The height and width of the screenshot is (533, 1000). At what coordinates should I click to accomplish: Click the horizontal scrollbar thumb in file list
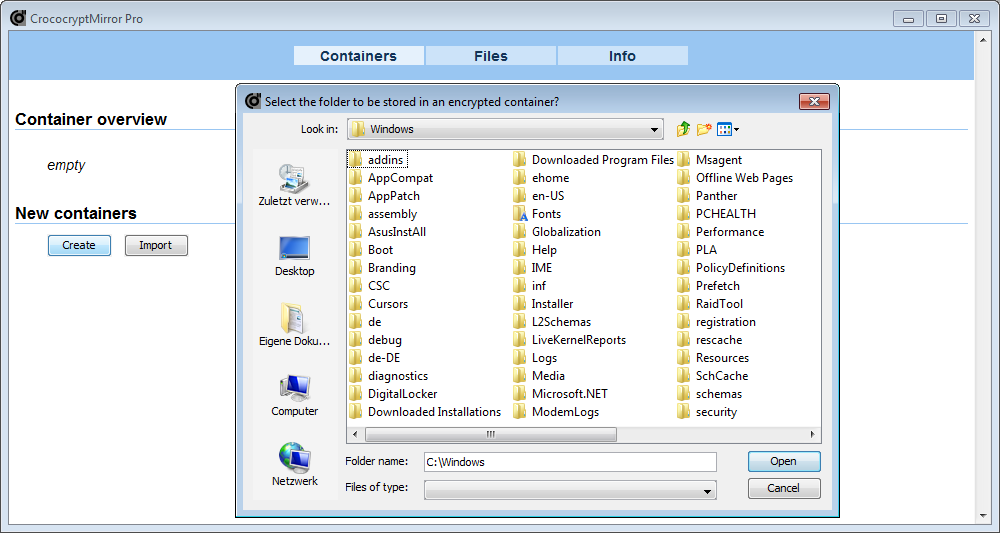tap(490, 434)
